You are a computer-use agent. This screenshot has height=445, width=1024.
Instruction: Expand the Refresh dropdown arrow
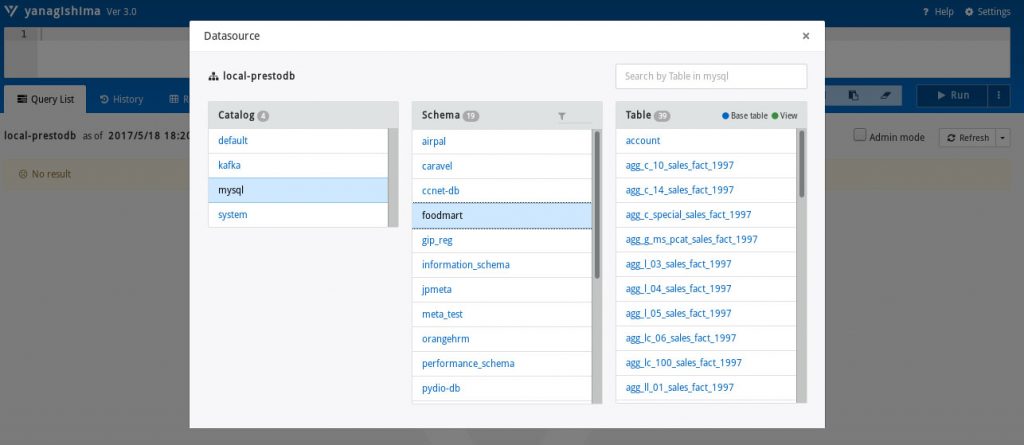[x=1002, y=138]
